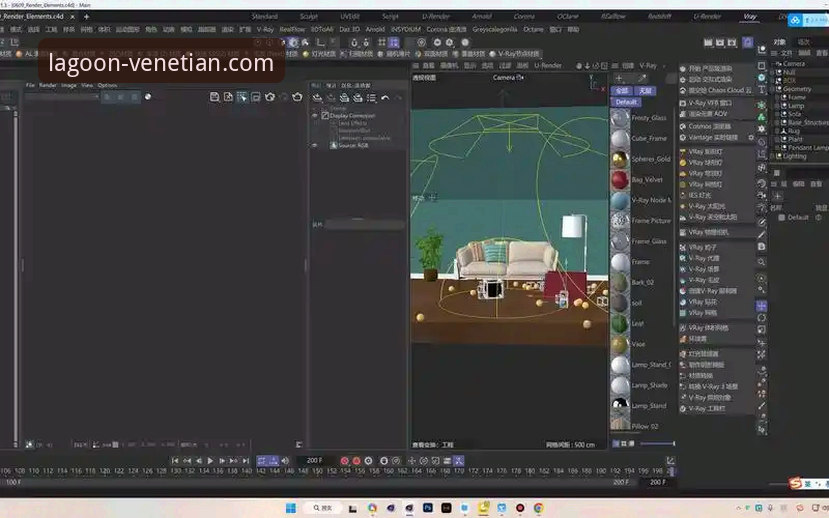Switch to the Redshift layout tab

tap(659, 16)
